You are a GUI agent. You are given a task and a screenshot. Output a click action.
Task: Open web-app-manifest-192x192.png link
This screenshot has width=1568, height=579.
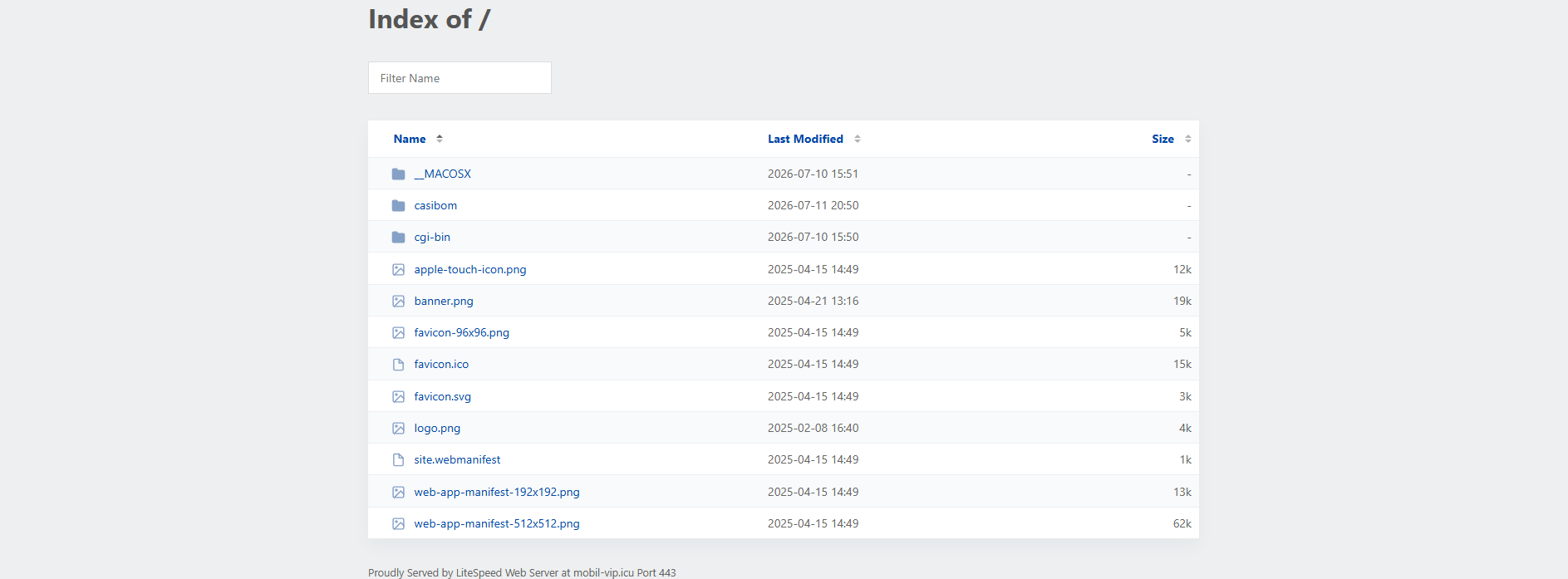tap(497, 492)
